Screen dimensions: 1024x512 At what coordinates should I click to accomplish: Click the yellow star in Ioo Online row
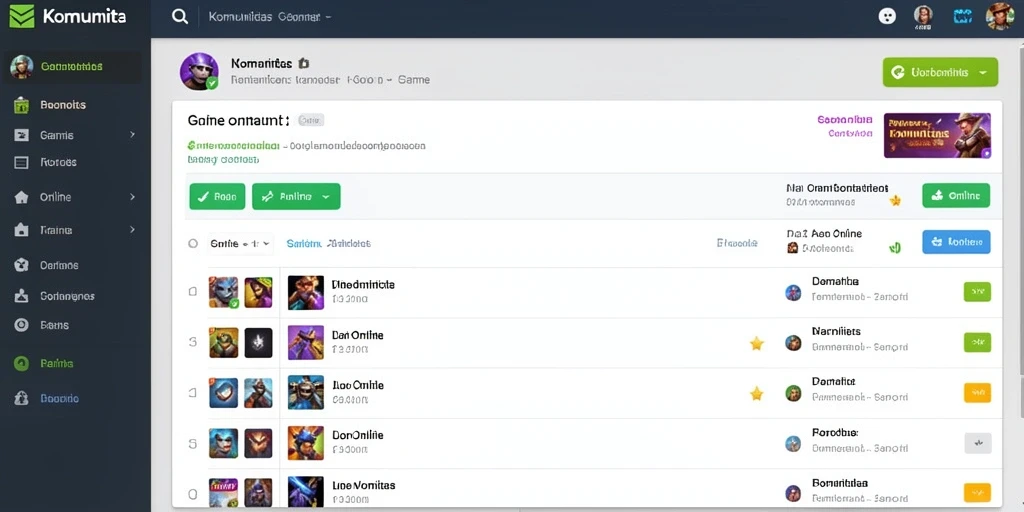click(756, 393)
